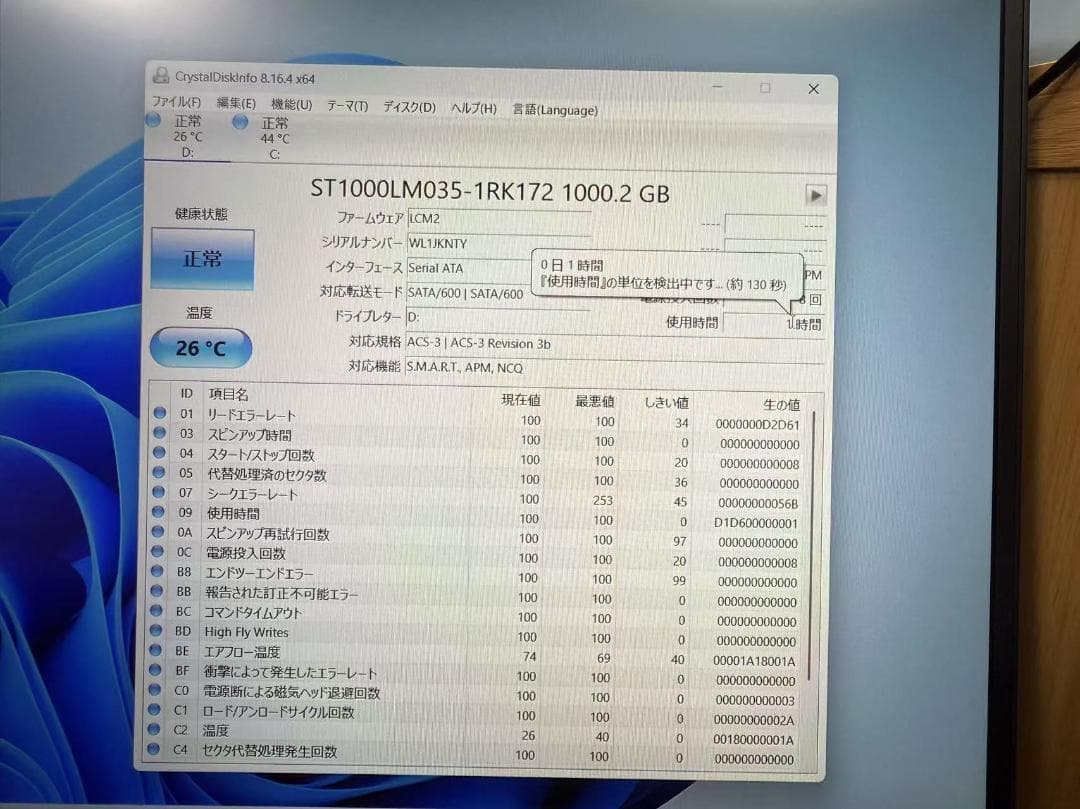The width and height of the screenshot is (1080, 809).
Task: Click the 正常 health status button
Action: click(202, 258)
